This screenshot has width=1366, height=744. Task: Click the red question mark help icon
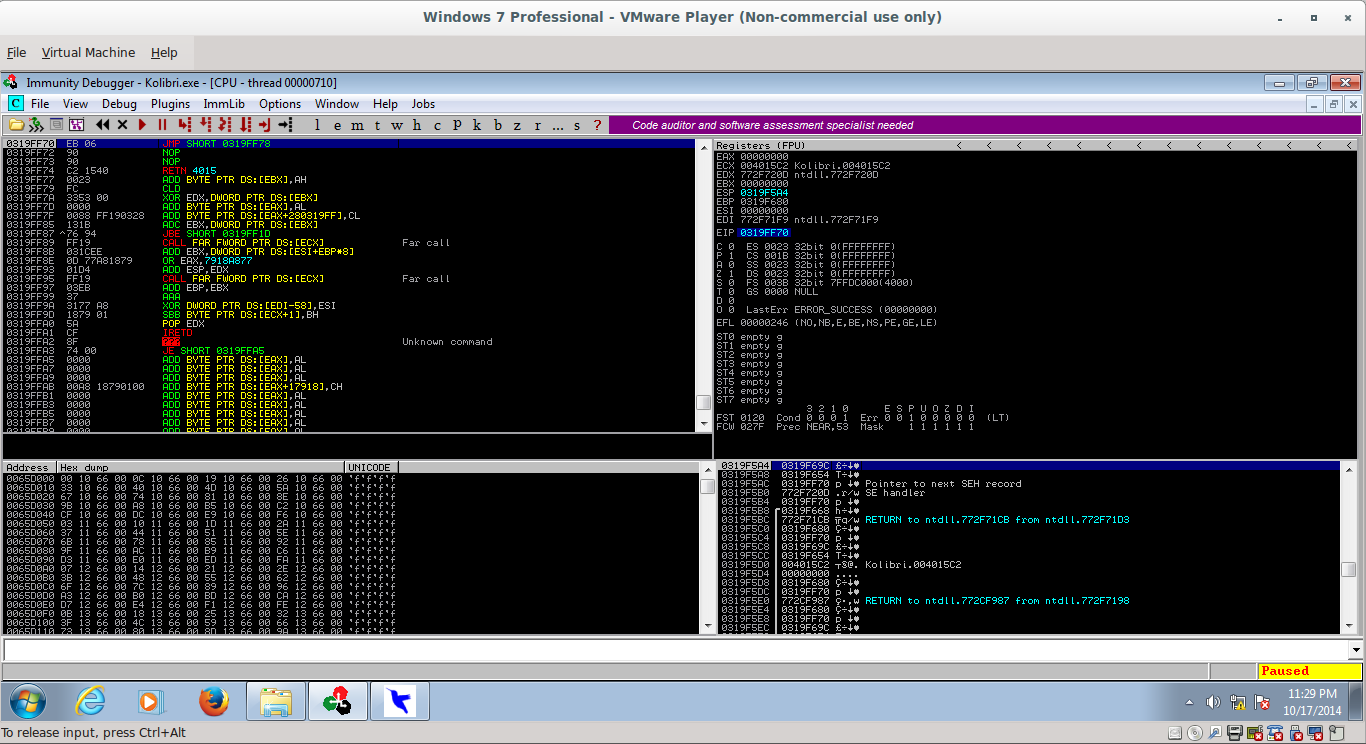point(597,125)
